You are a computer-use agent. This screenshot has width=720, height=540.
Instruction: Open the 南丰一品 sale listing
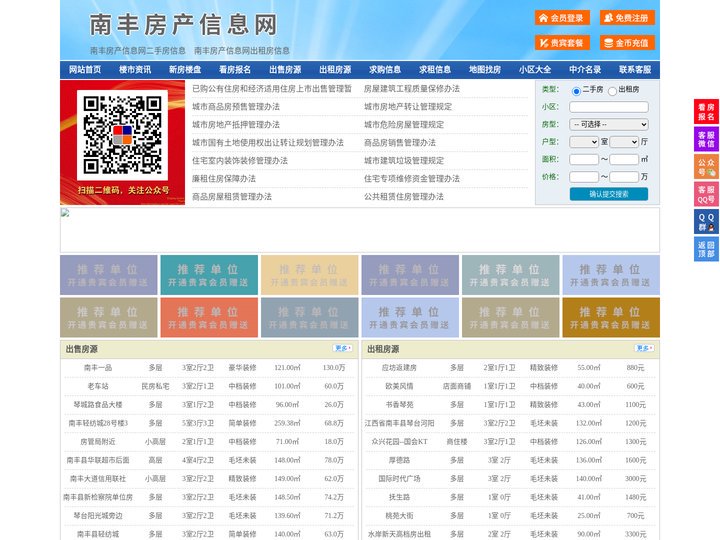[98, 368]
